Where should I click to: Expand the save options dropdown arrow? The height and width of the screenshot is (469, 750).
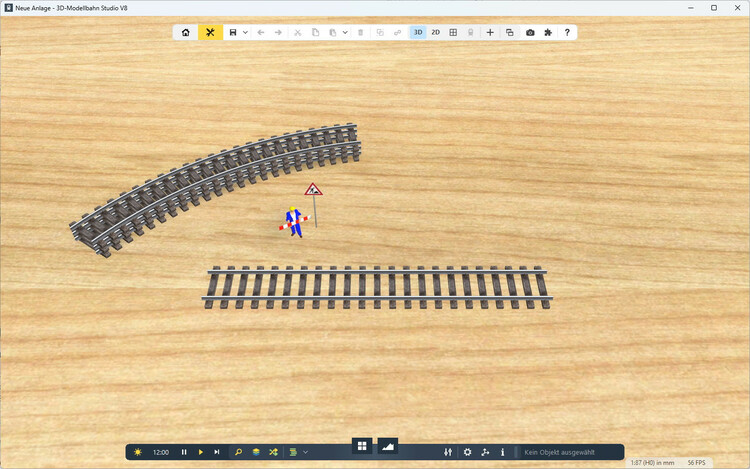click(x=245, y=32)
